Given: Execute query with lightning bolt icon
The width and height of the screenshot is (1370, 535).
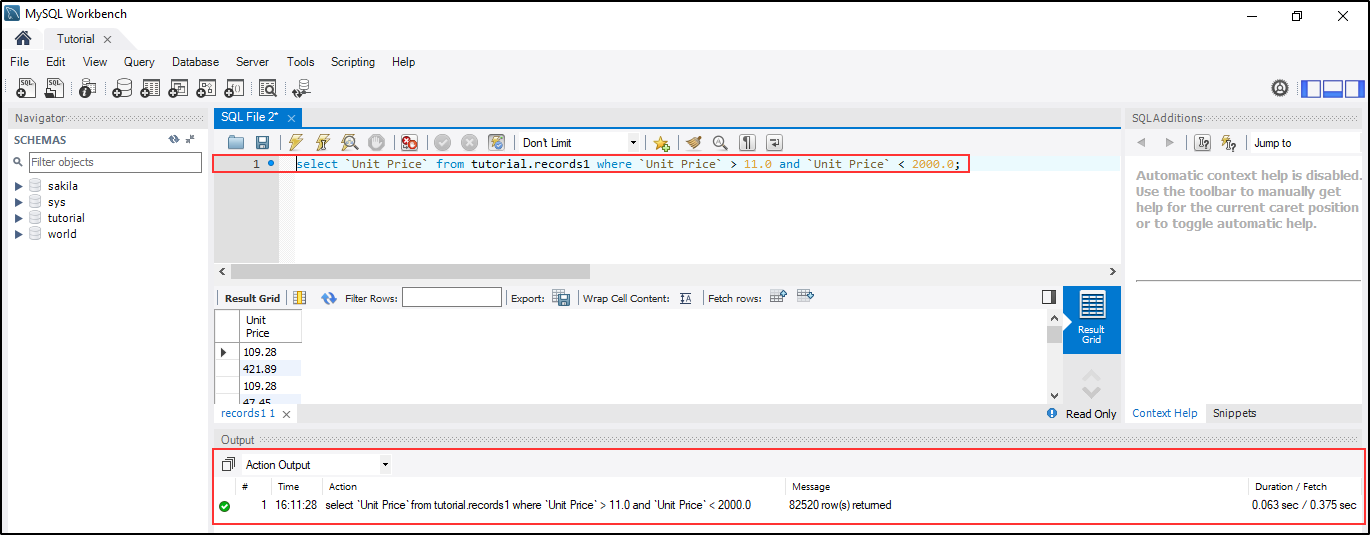Looking at the screenshot, I should [x=296, y=143].
